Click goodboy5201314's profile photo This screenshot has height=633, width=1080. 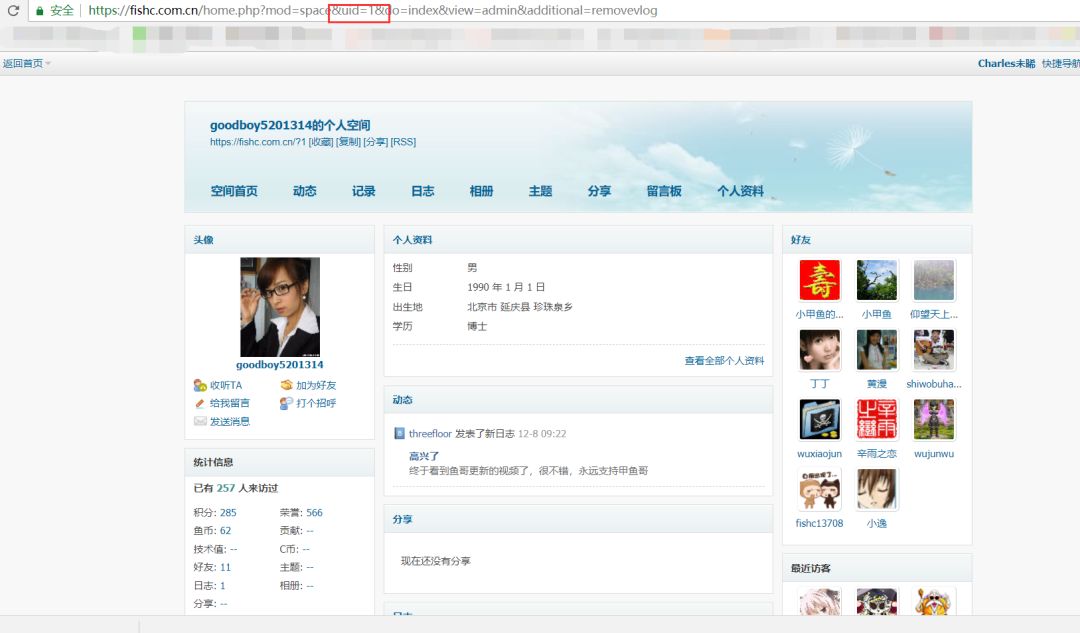[280, 306]
